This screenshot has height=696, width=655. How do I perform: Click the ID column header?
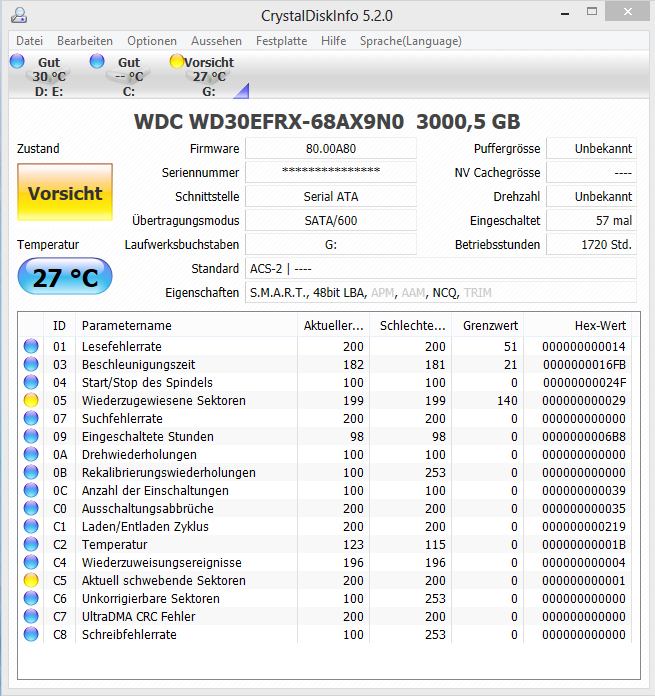tap(59, 325)
